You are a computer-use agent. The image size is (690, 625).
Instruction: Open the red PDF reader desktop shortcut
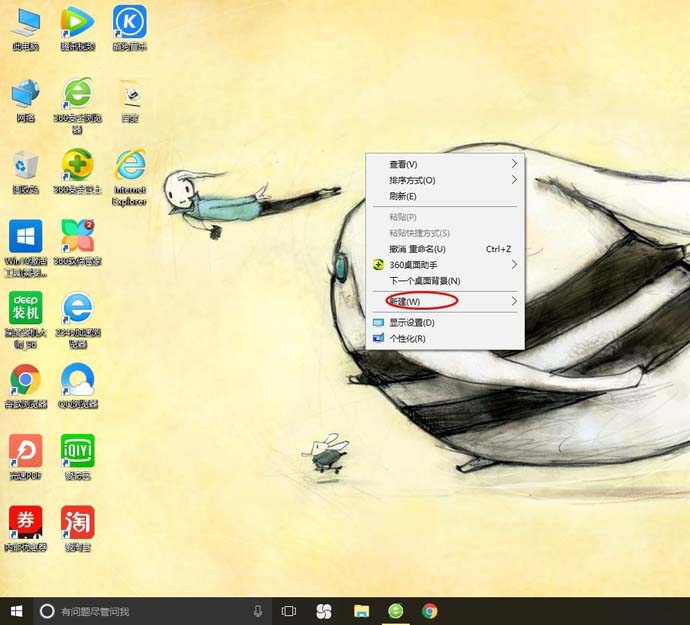pos(26,457)
